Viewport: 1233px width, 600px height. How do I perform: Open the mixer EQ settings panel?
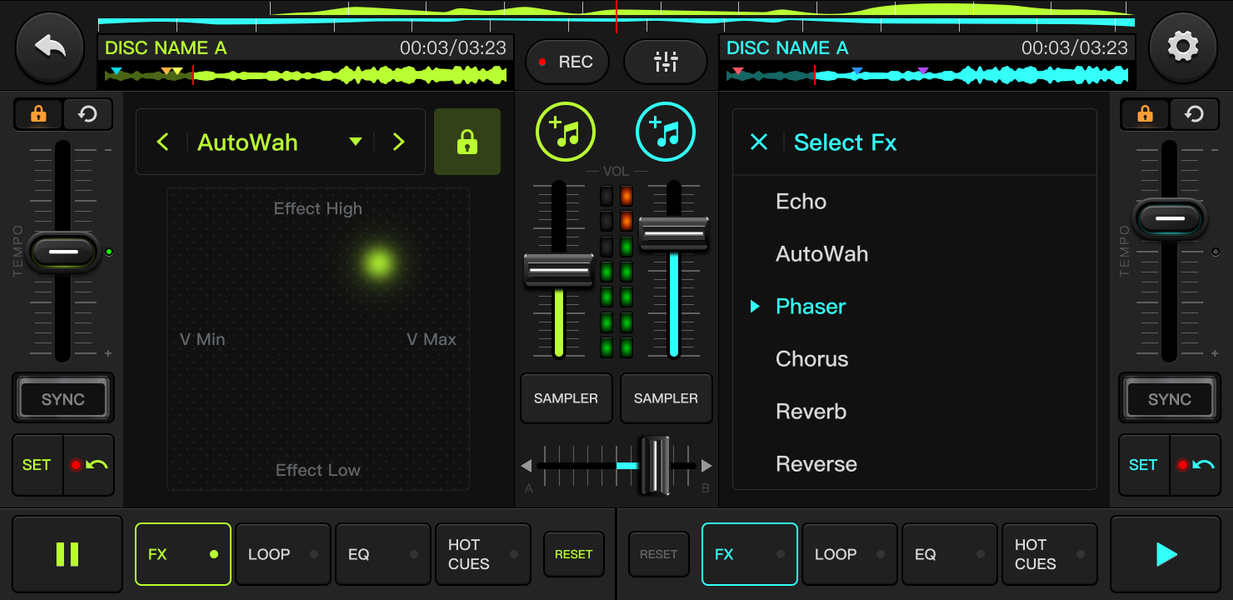click(665, 61)
